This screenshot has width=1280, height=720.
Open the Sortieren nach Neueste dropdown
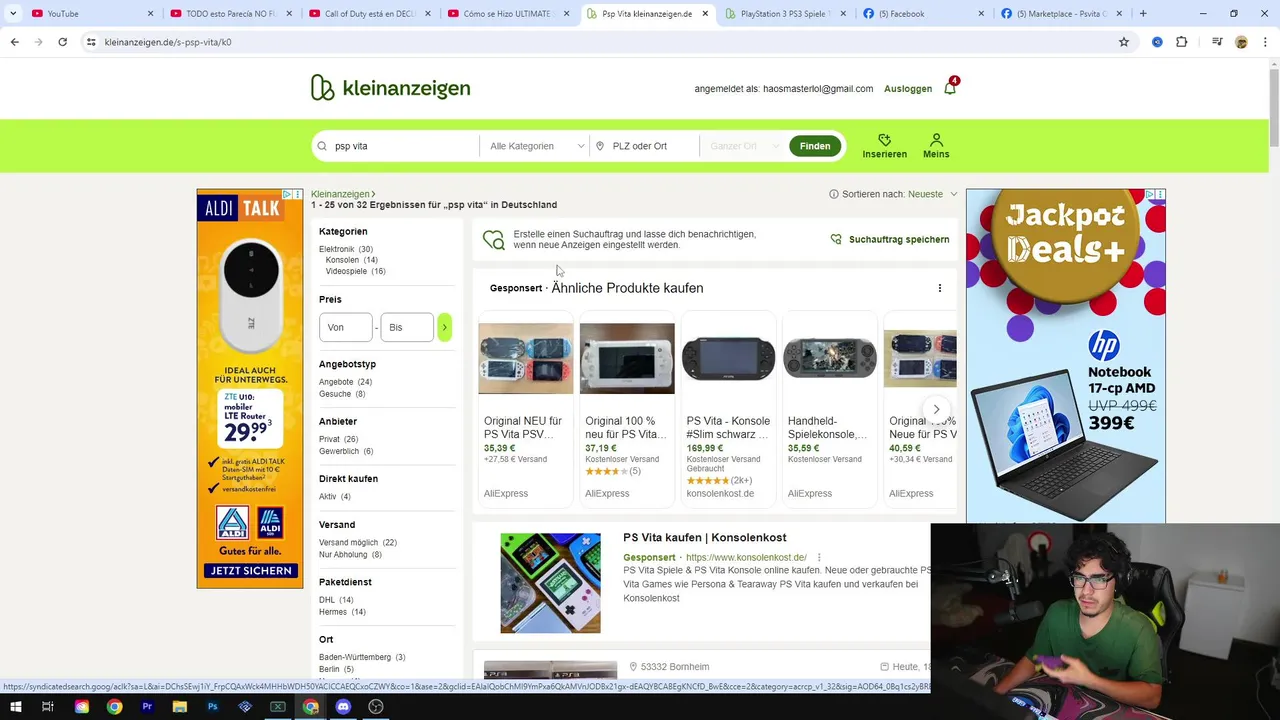932,194
